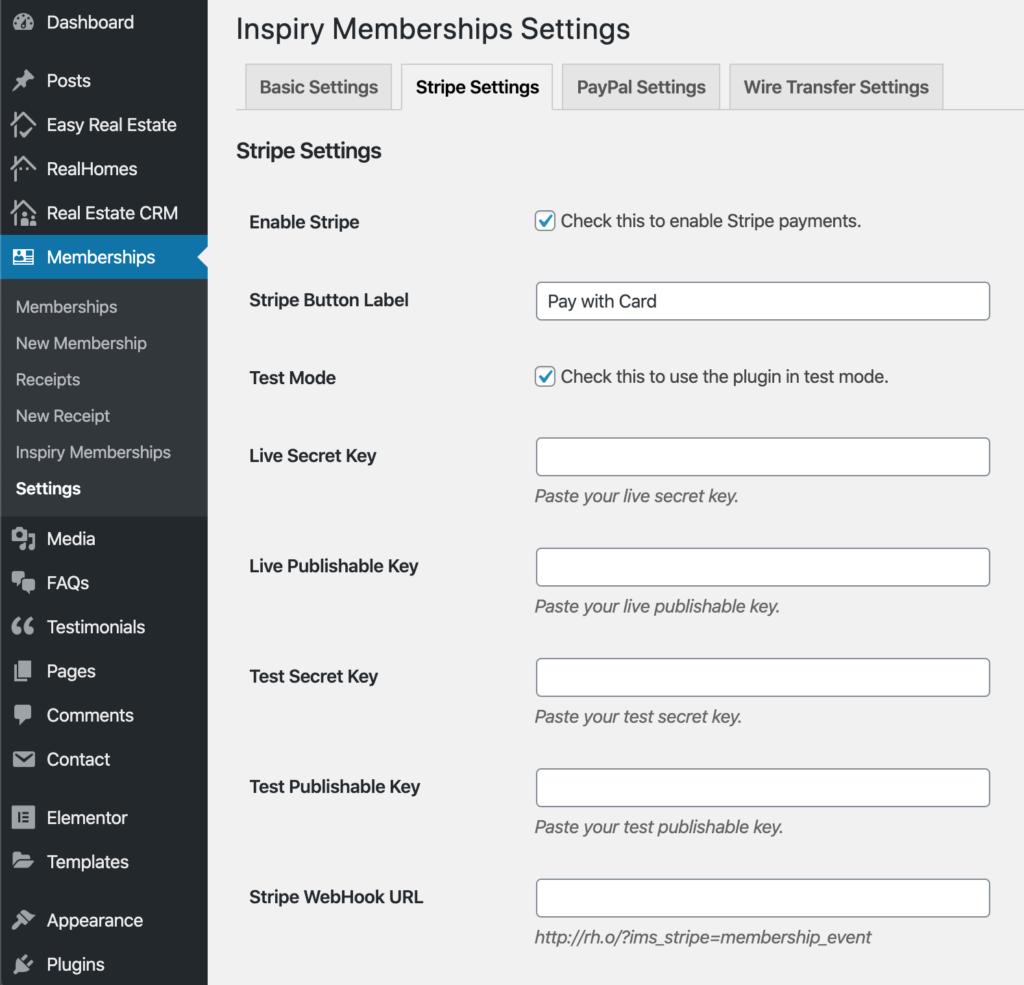Click the FAQs speech bubbles icon
1024x985 pixels.
click(x=24, y=583)
